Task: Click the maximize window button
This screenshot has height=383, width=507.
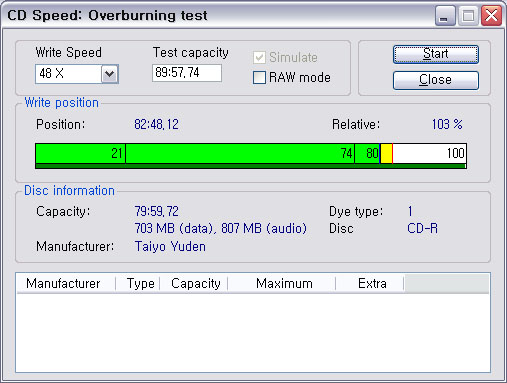Action: coord(468,16)
